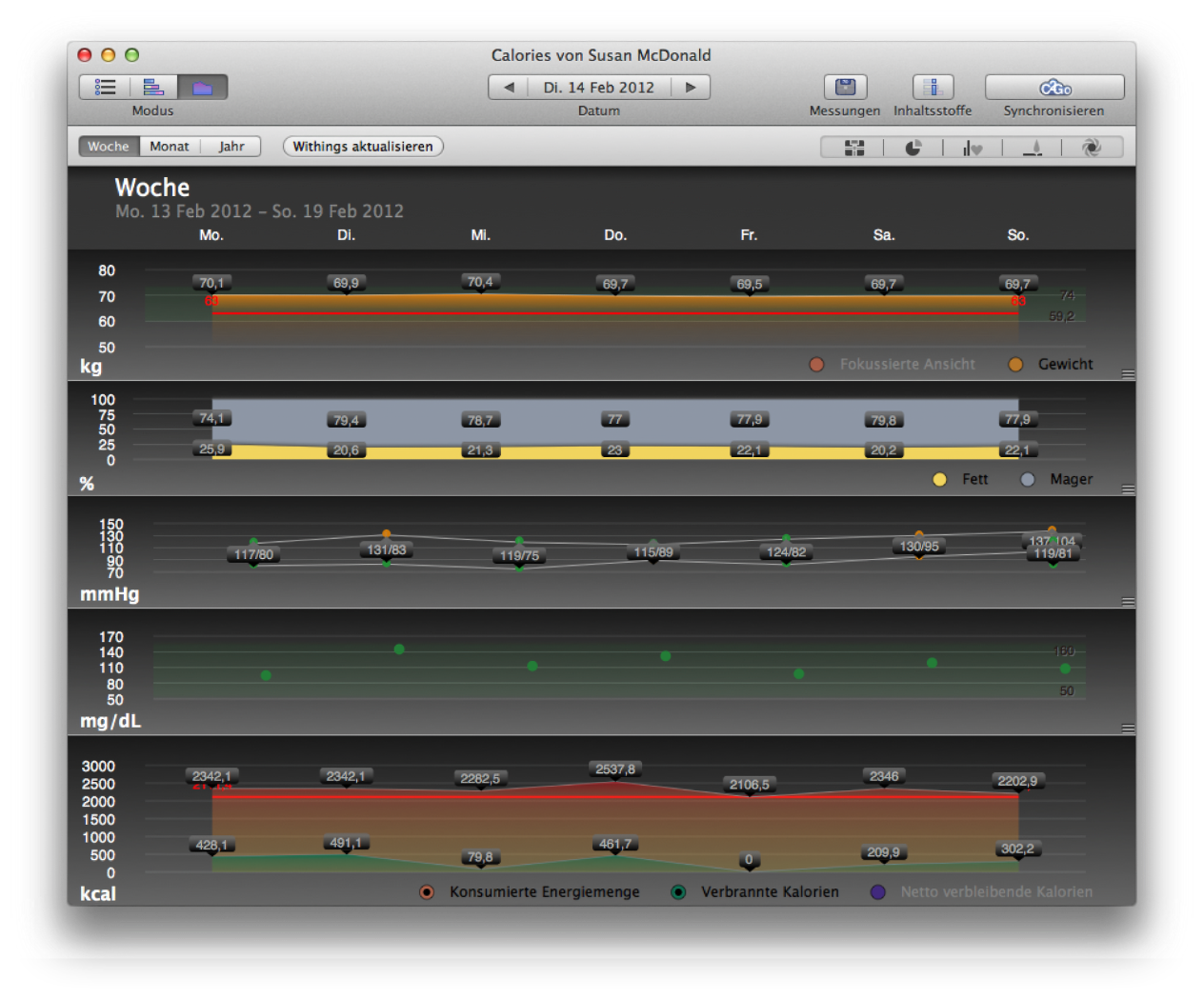Open Messungen from the toolbar
1204x999 pixels.
click(845, 88)
